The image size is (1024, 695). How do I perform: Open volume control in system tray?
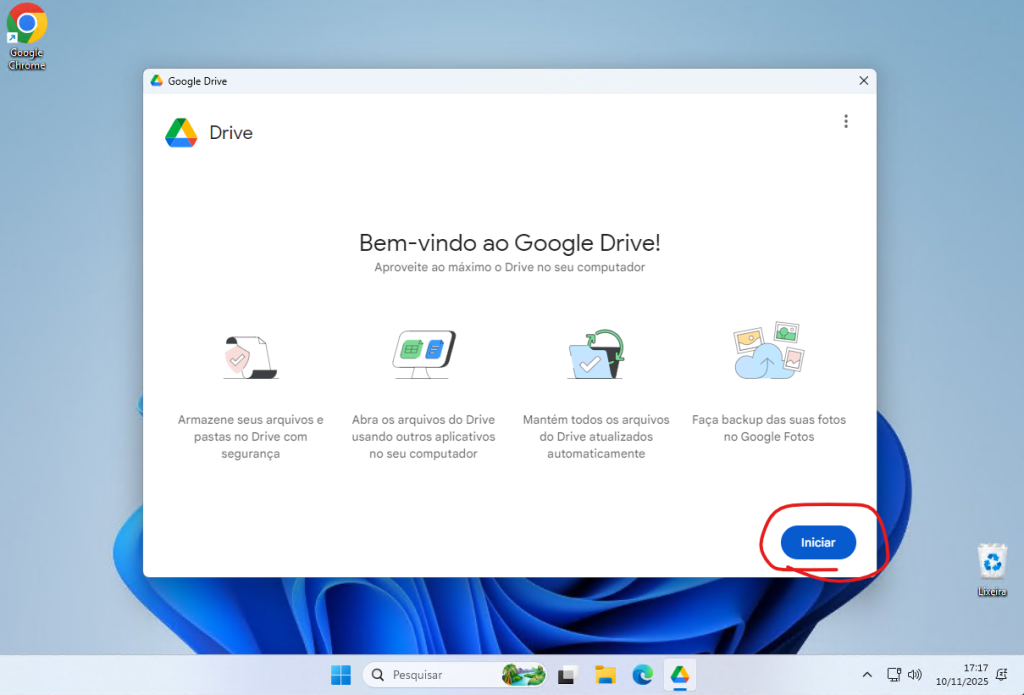click(914, 675)
